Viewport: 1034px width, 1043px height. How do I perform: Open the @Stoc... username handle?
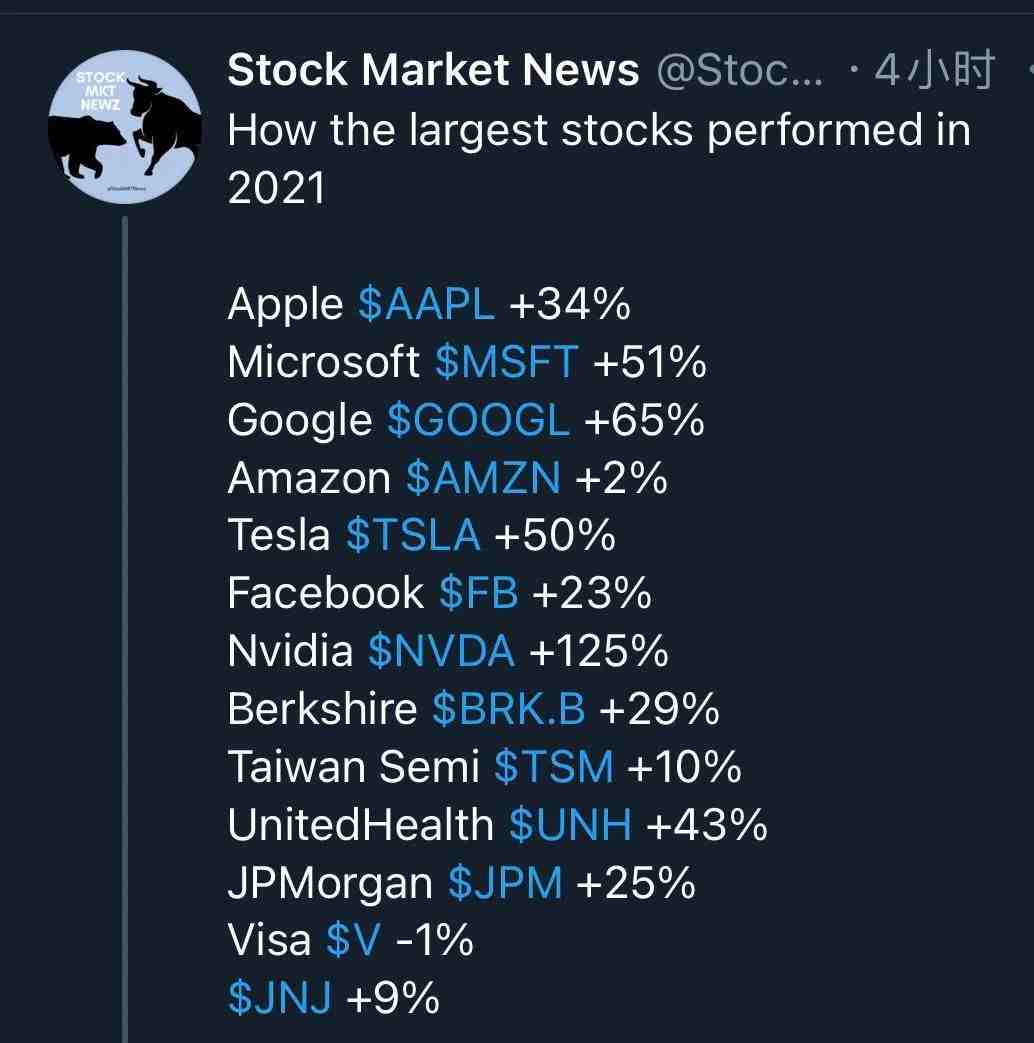[740, 71]
